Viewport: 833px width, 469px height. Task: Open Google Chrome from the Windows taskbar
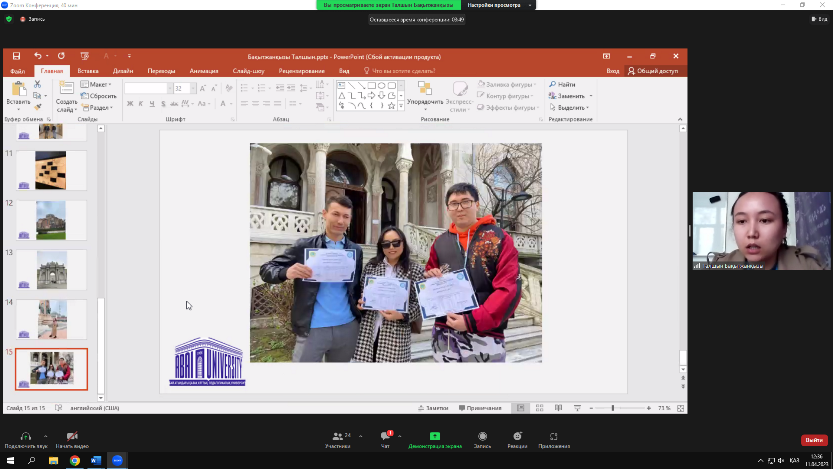[x=75, y=460]
